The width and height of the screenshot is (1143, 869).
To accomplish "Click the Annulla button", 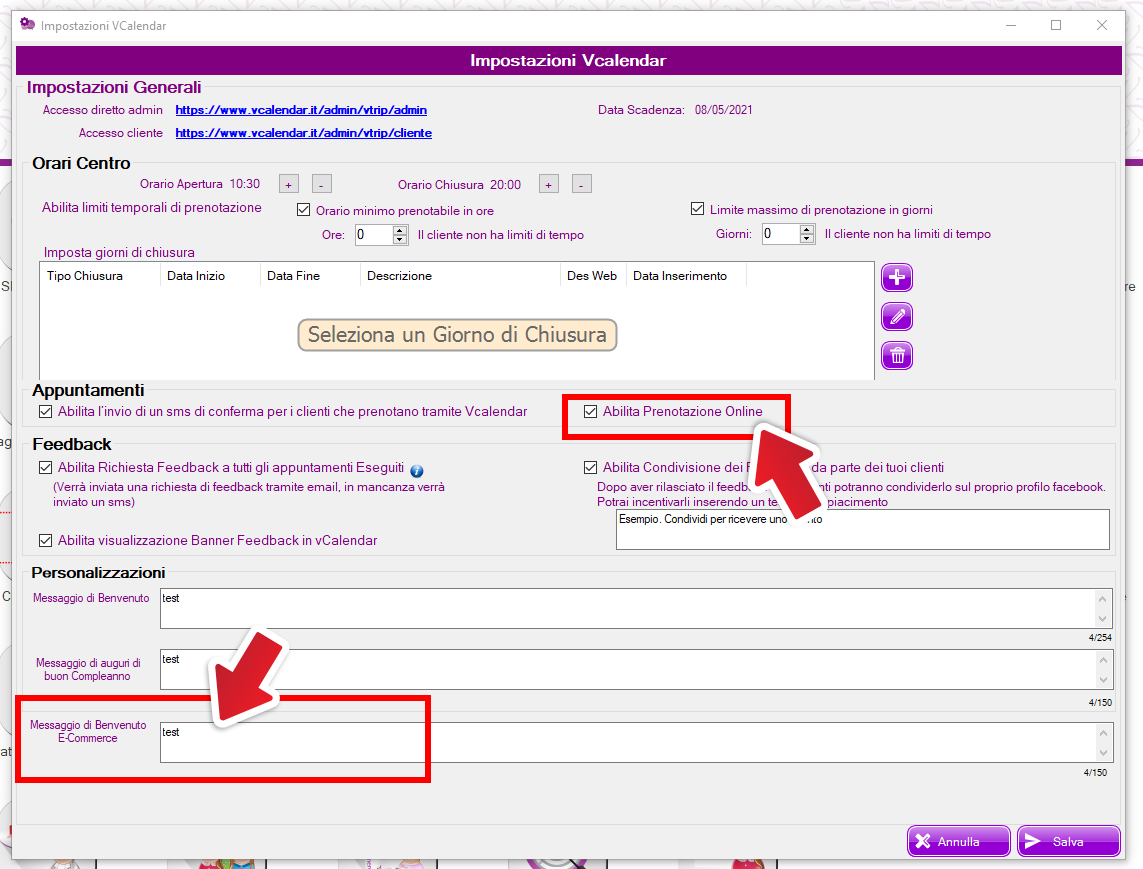I will pos(959,841).
